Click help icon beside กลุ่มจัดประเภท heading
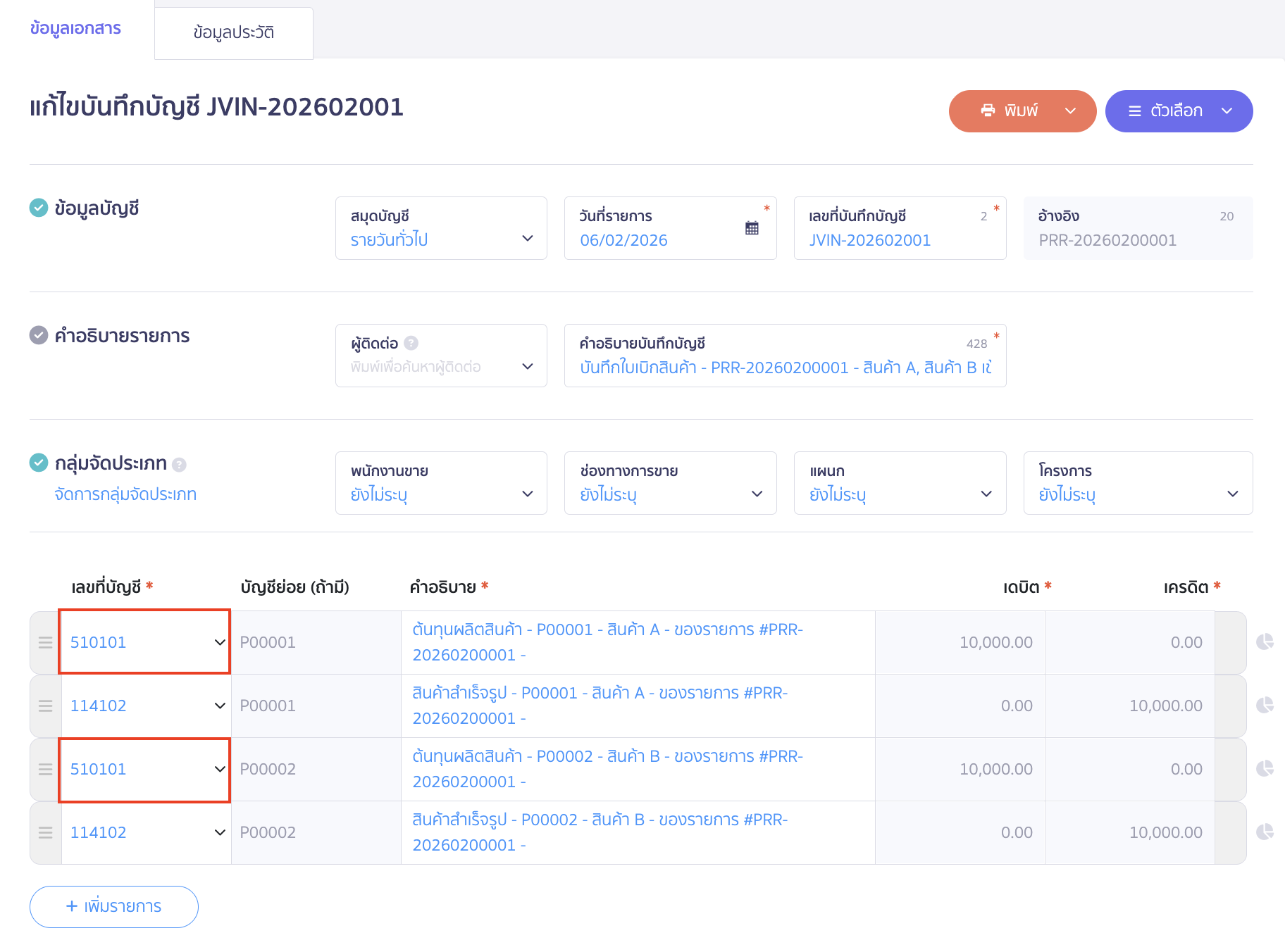The image size is (1285, 952). click(x=179, y=465)
